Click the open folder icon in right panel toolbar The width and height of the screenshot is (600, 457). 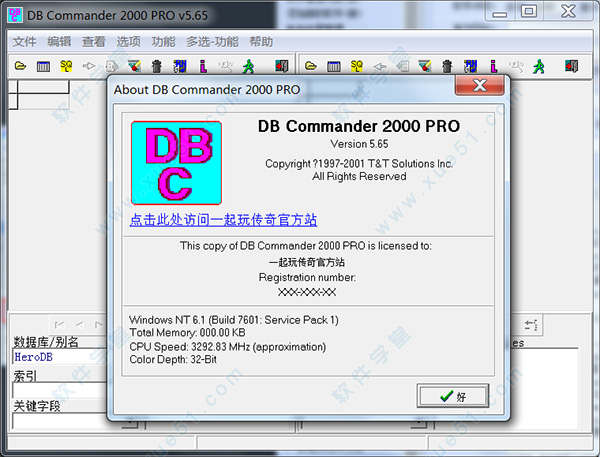[311, 66]
